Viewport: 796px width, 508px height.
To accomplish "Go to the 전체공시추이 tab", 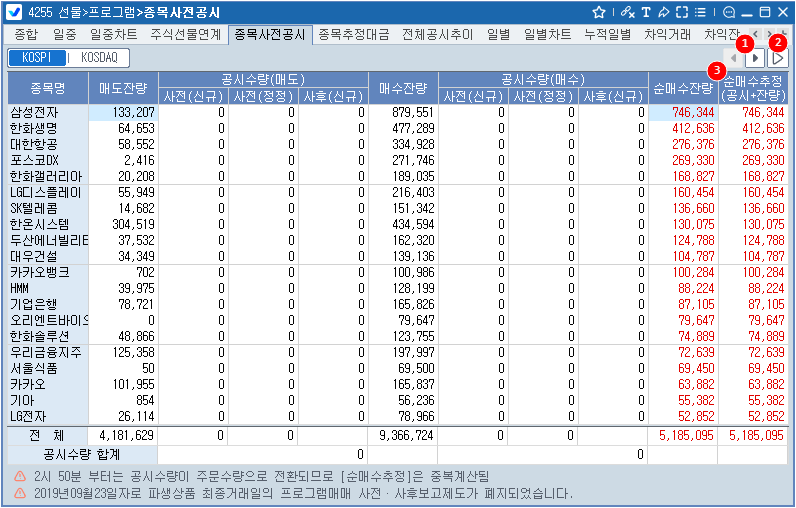I will pyautogui.click(x=439, y=34).
